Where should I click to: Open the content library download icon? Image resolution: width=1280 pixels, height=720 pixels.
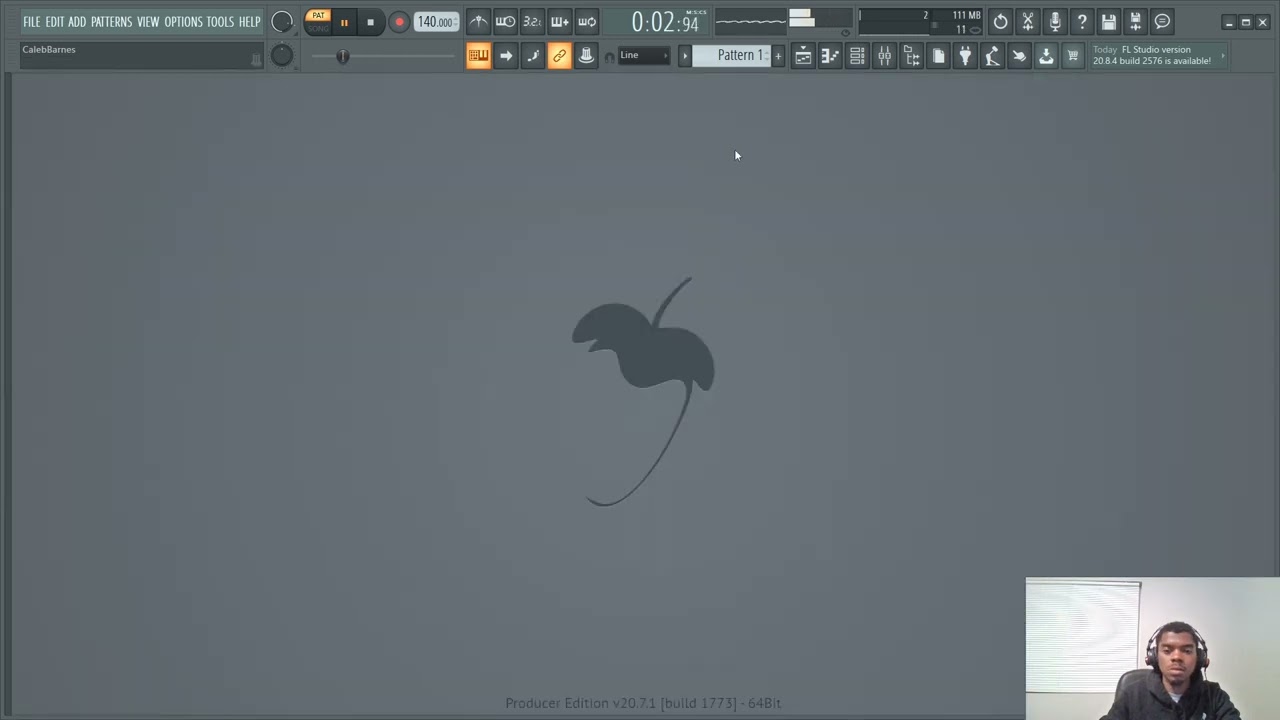[1046, 56]
